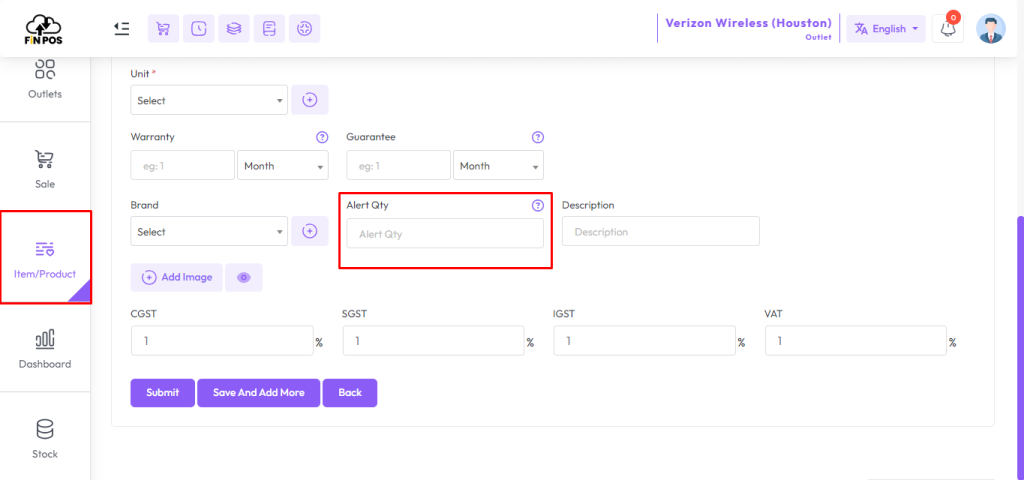This screenshot has width=1024, height=480.
Task: Open the English language dropdown
Action: click(x=885, y=29)
